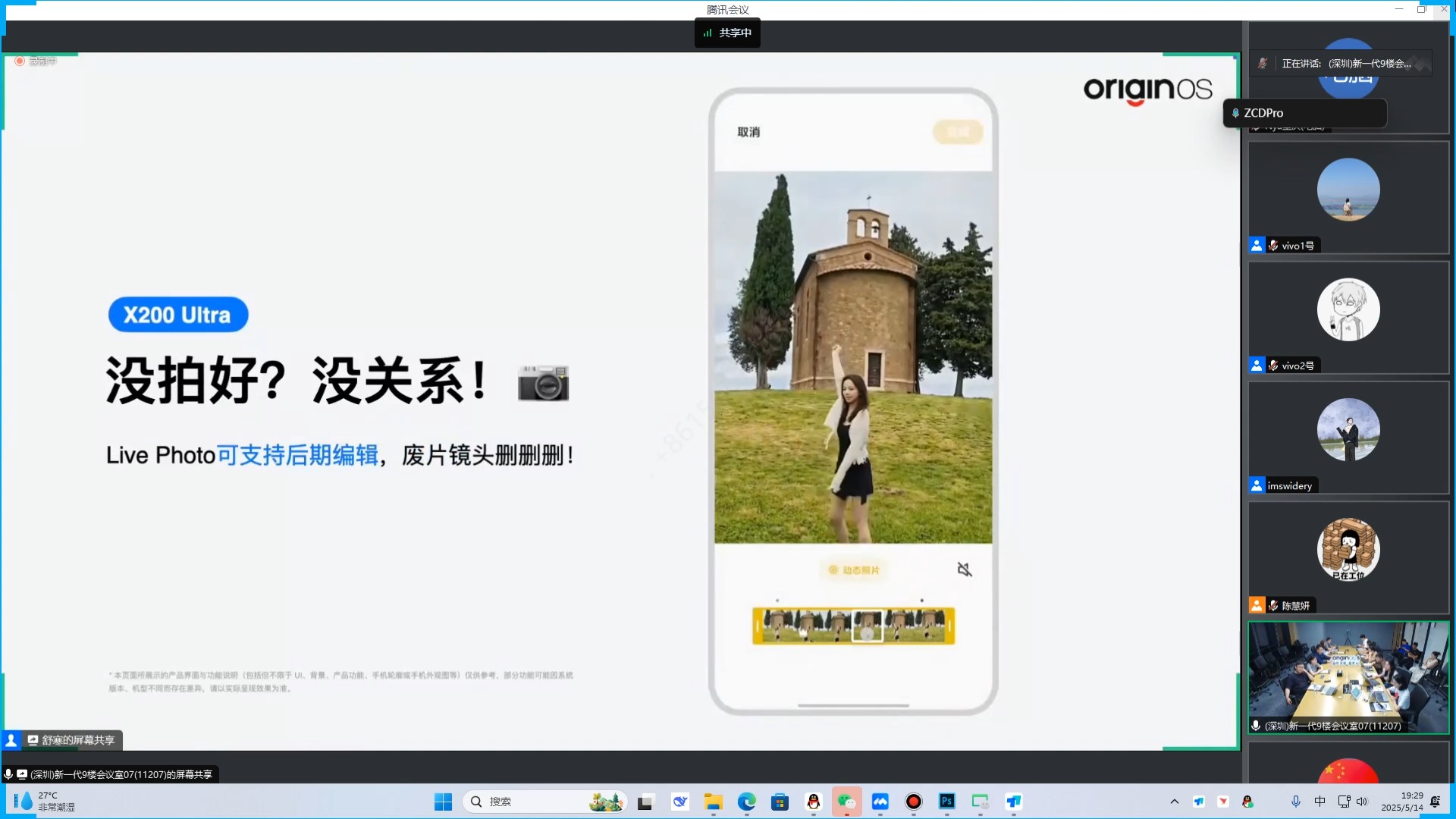Screen dimensions: 1456x819
Task: Toggle the mute-sound icon in the phone mockup
Action: click(965, 570)
